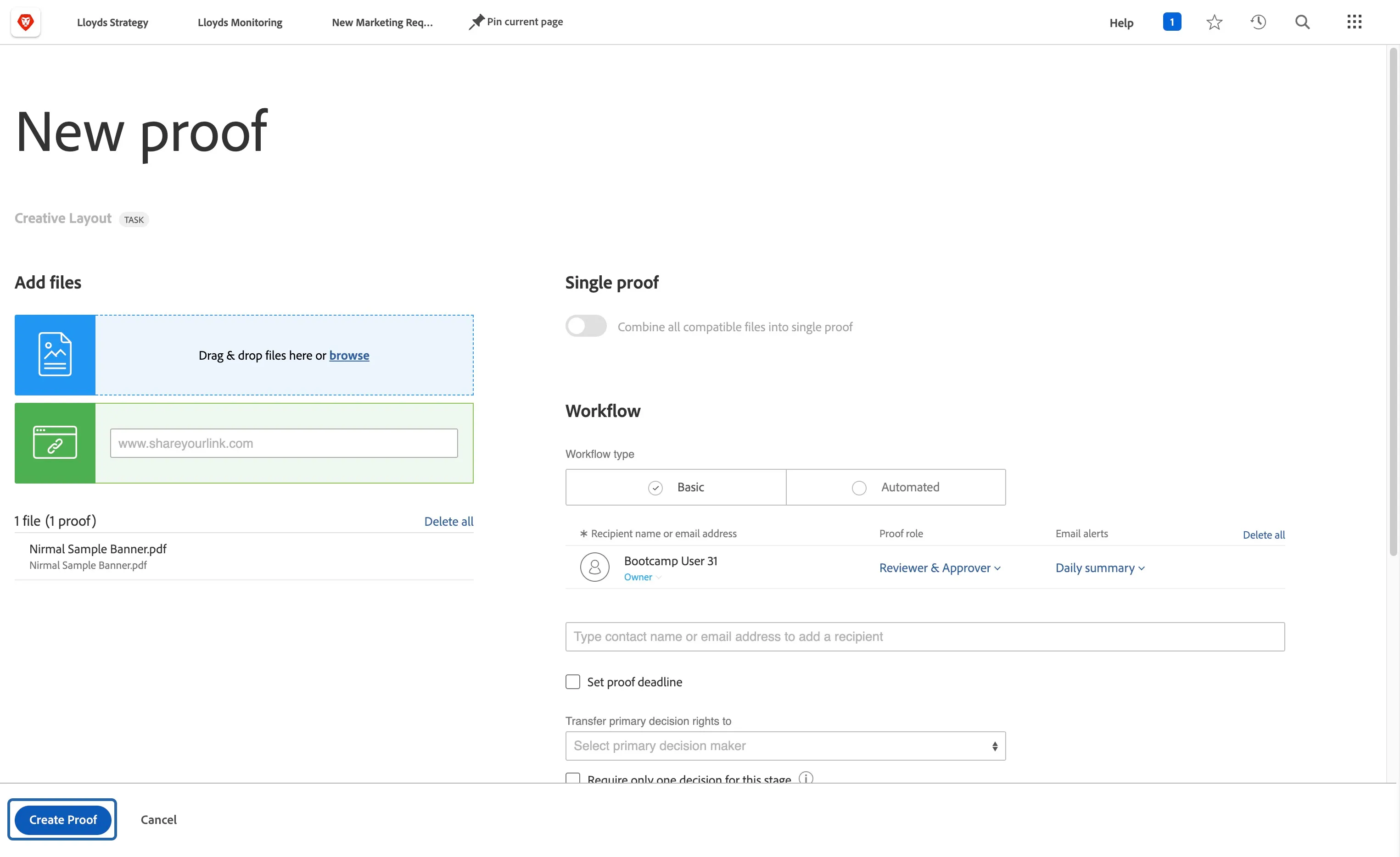Open the Recents clock icon

click(1258, 22)
